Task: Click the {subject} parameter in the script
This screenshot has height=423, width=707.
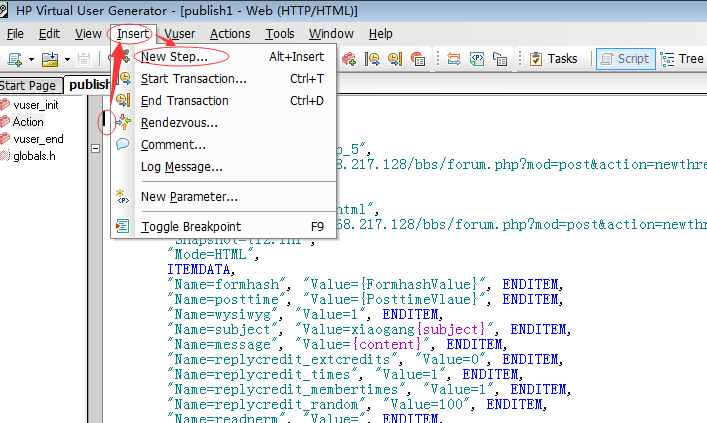Action: click(x=451, y=330)
